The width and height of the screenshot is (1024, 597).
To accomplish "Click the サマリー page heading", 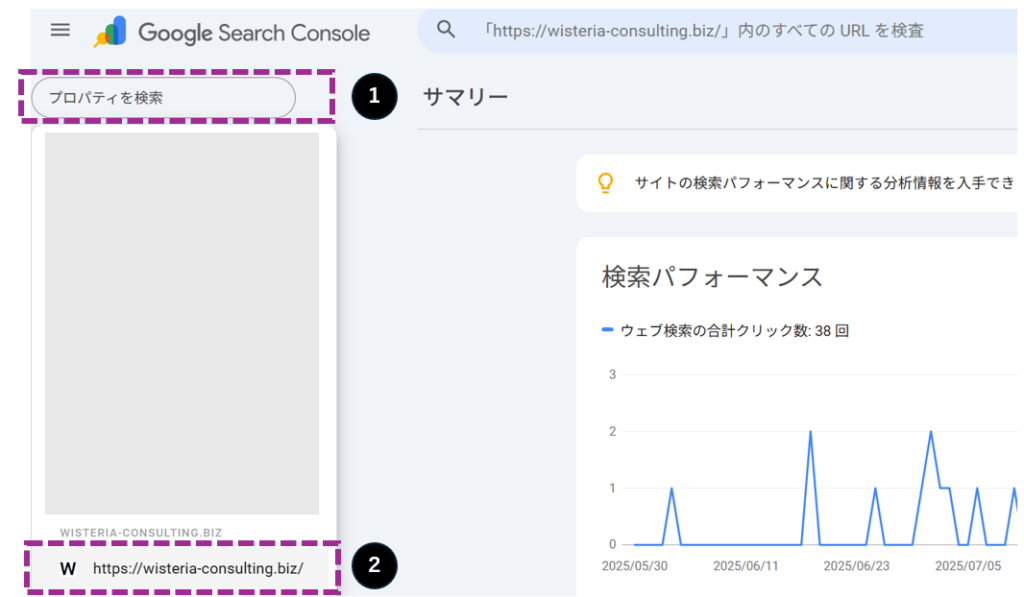I will (466, 97).
